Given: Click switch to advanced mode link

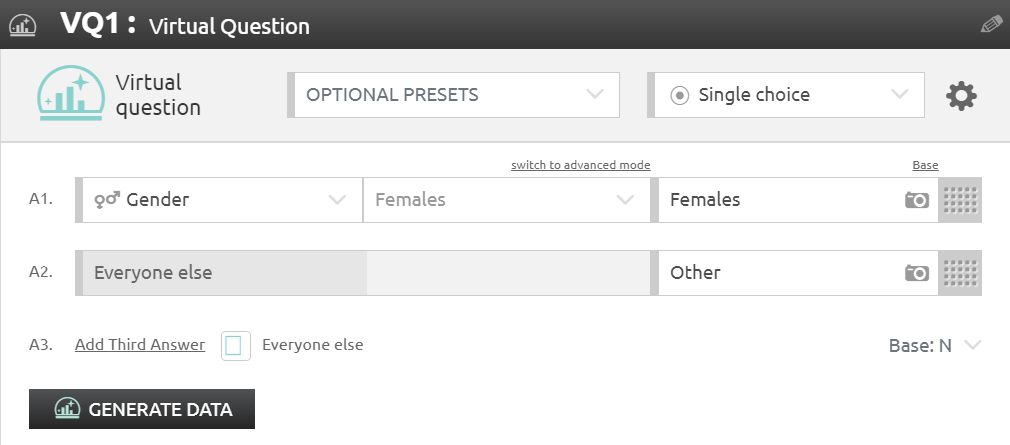Looking at the screenshot, I should coord(581,165).
